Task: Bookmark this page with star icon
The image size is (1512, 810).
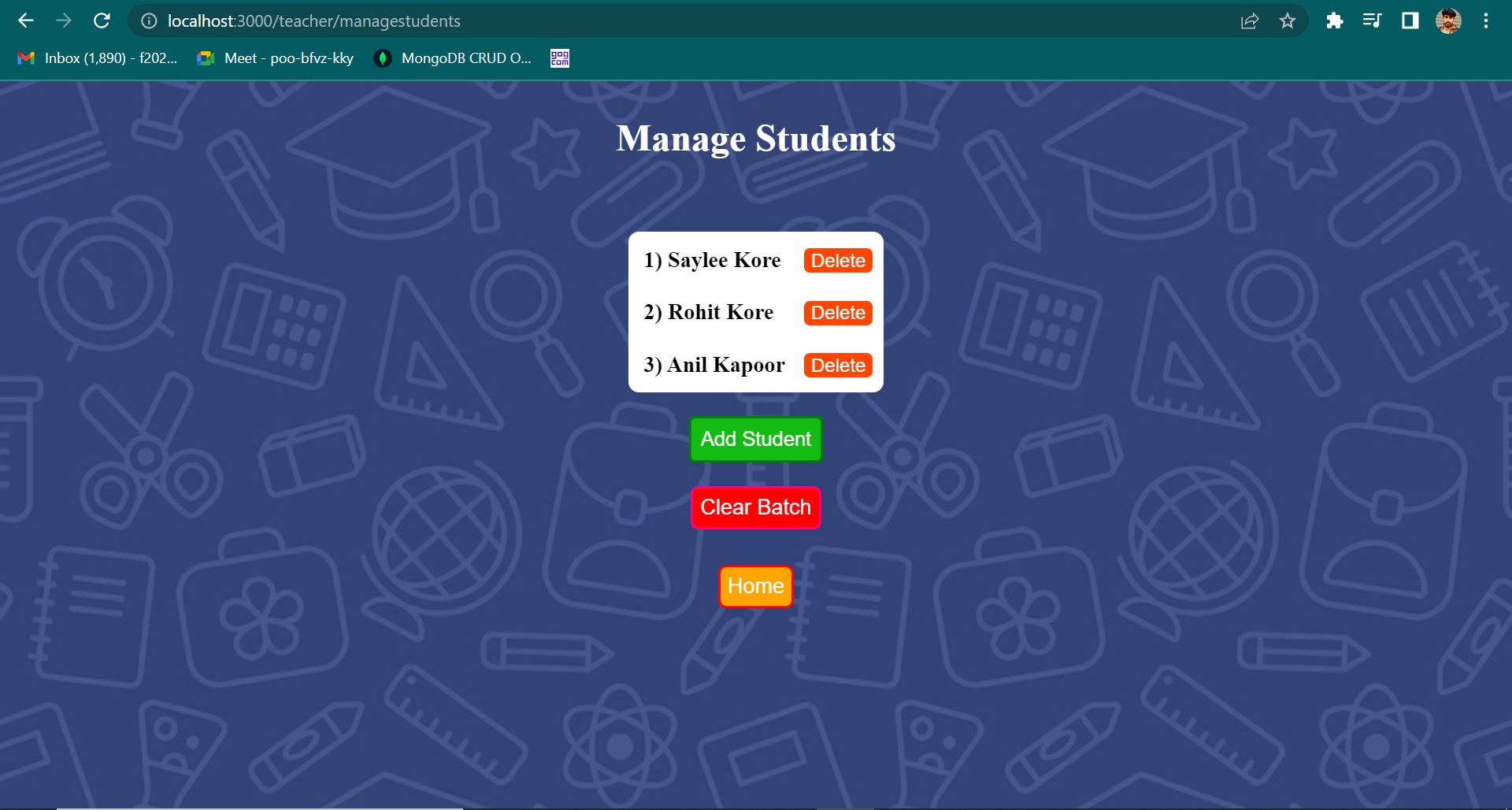Action: 1288,21
